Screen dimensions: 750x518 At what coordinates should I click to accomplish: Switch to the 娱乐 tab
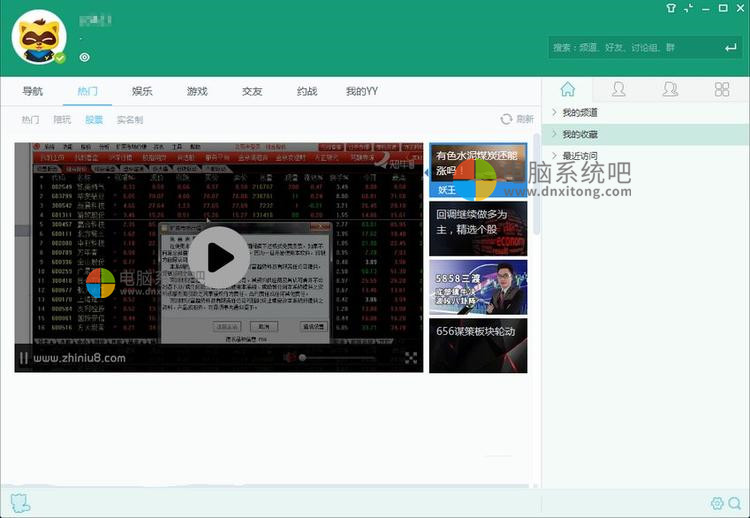142,91
